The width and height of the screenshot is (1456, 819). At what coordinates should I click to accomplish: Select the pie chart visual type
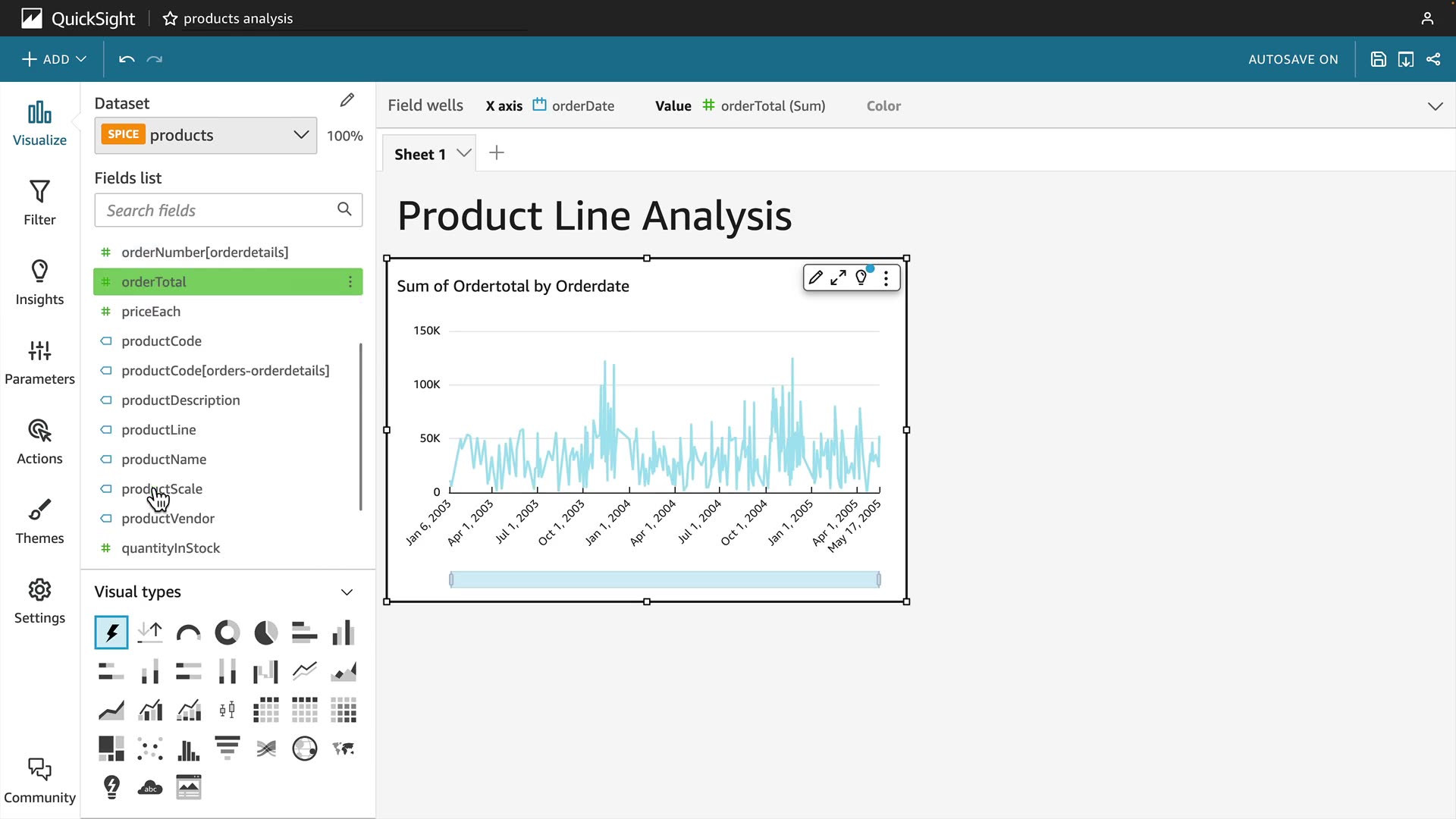pyautogui.click(x=265, y=632)
